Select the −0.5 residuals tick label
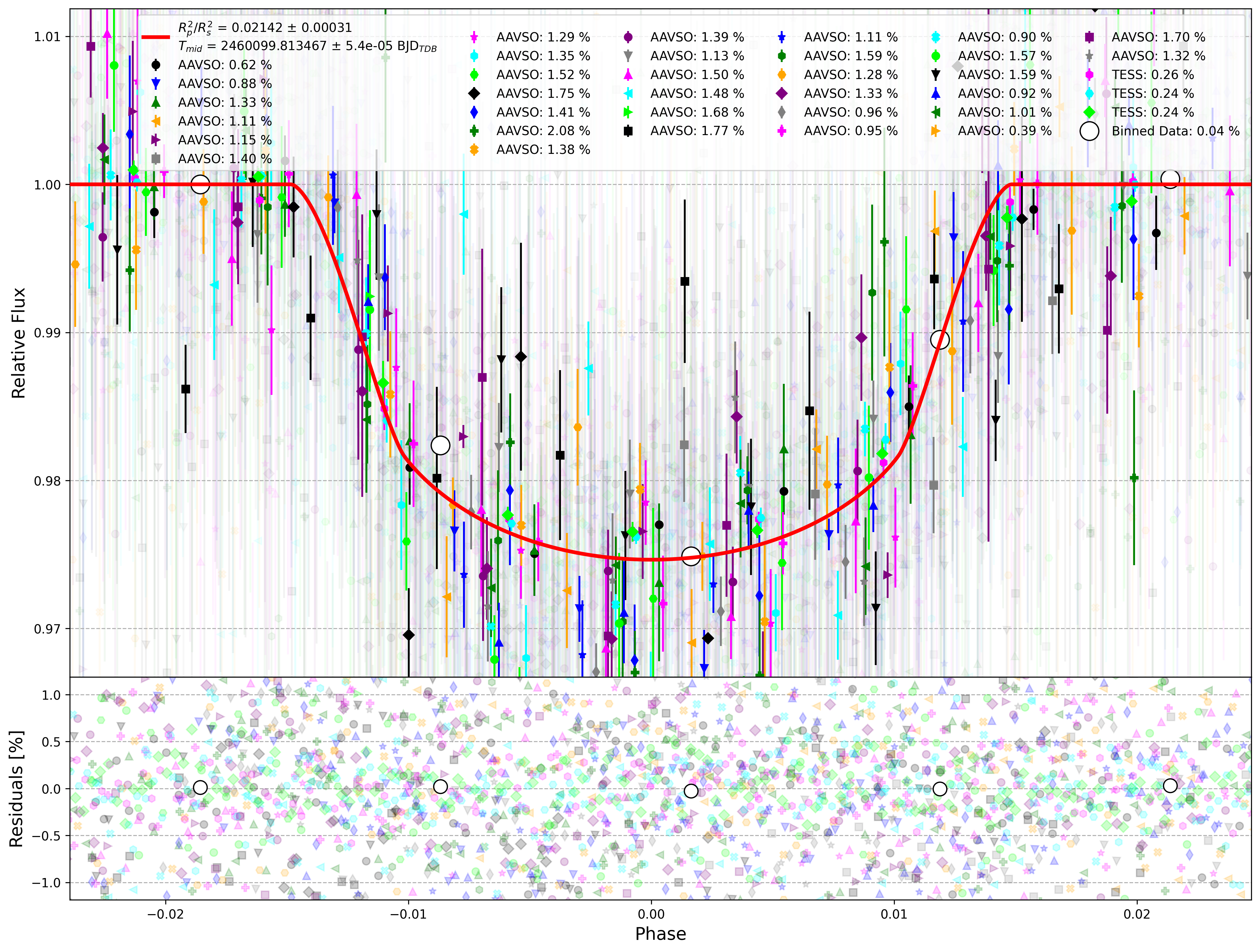1260x952 pixels. click(46, 836)
